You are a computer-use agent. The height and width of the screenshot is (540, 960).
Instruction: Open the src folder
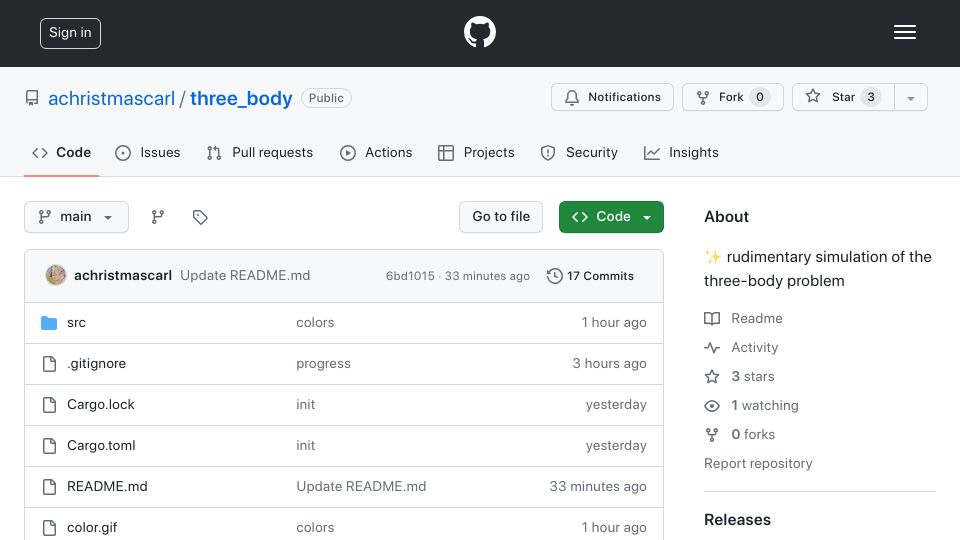[x=77, y=323]
